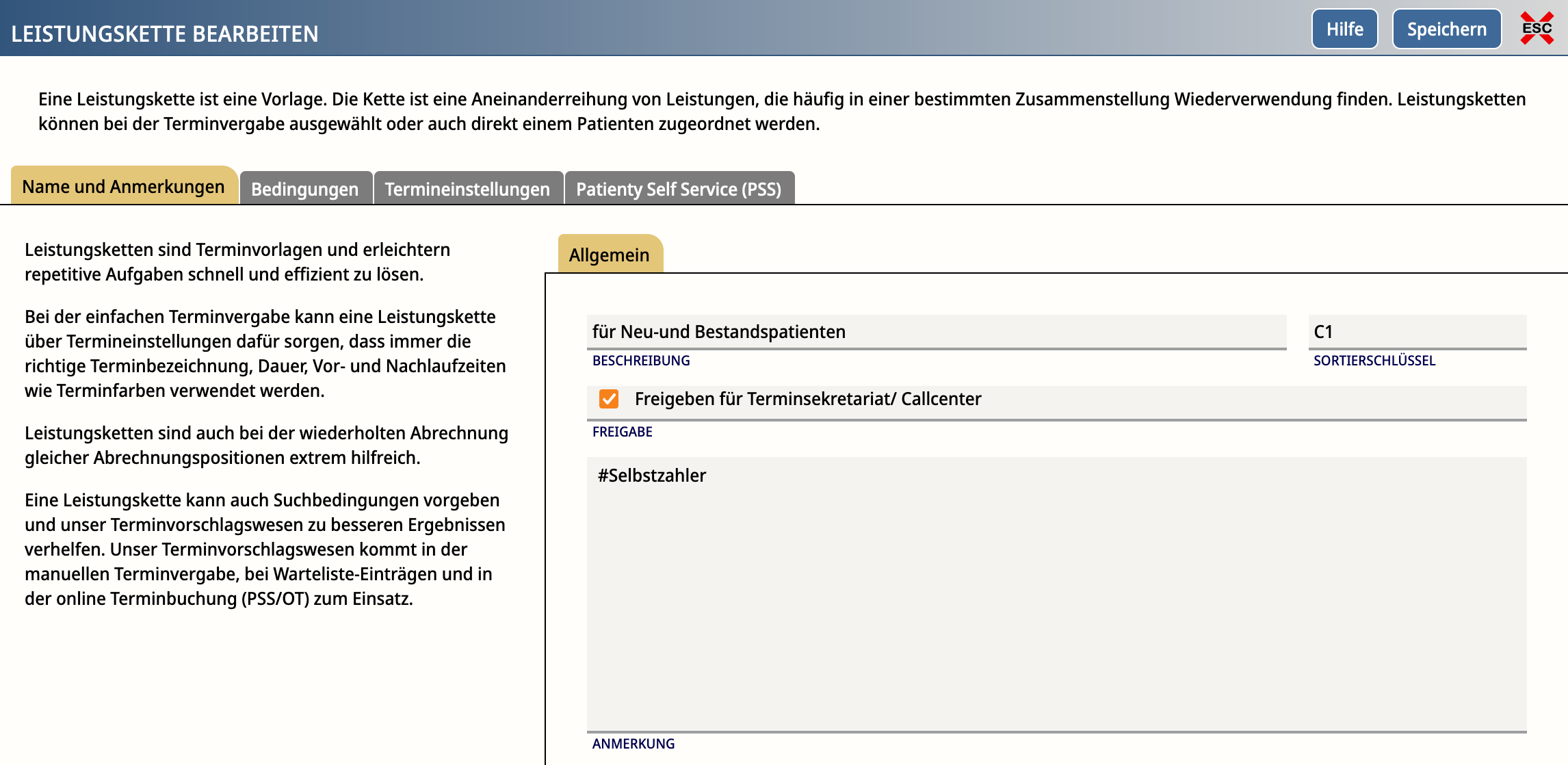1568x765 pixels.
Task: Open the Termineinstellungen tab
Action: [467, 189]
